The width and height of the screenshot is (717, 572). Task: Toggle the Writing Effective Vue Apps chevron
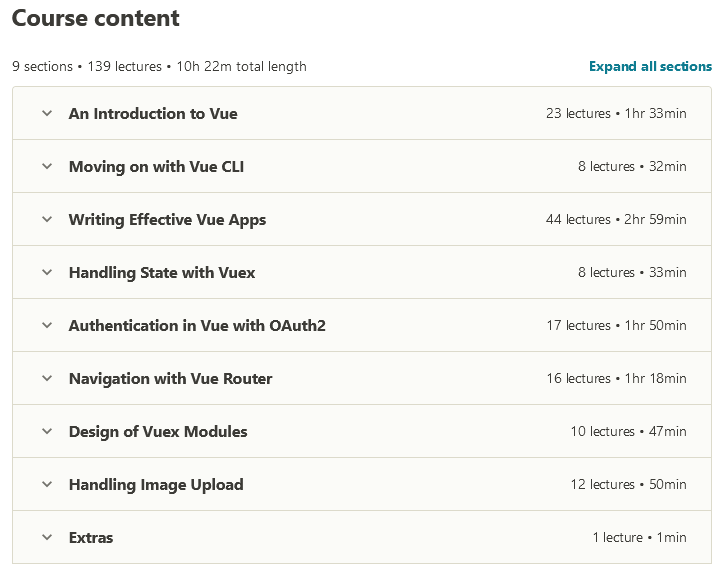click(x=46, y=220)
